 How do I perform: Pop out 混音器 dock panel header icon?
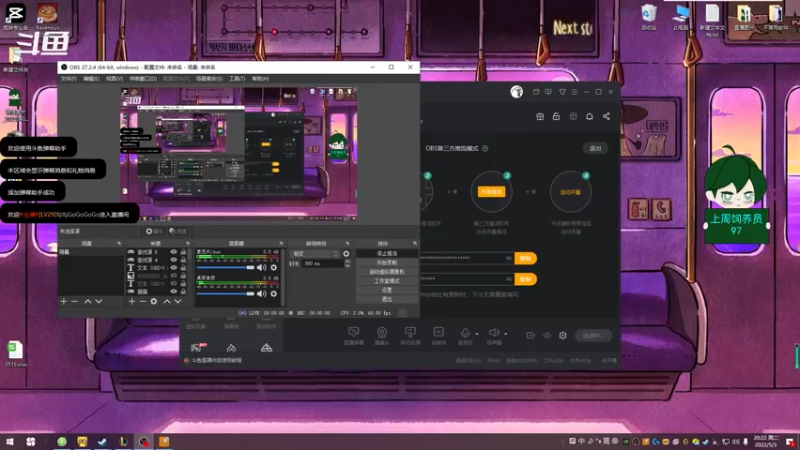(281, 243)
